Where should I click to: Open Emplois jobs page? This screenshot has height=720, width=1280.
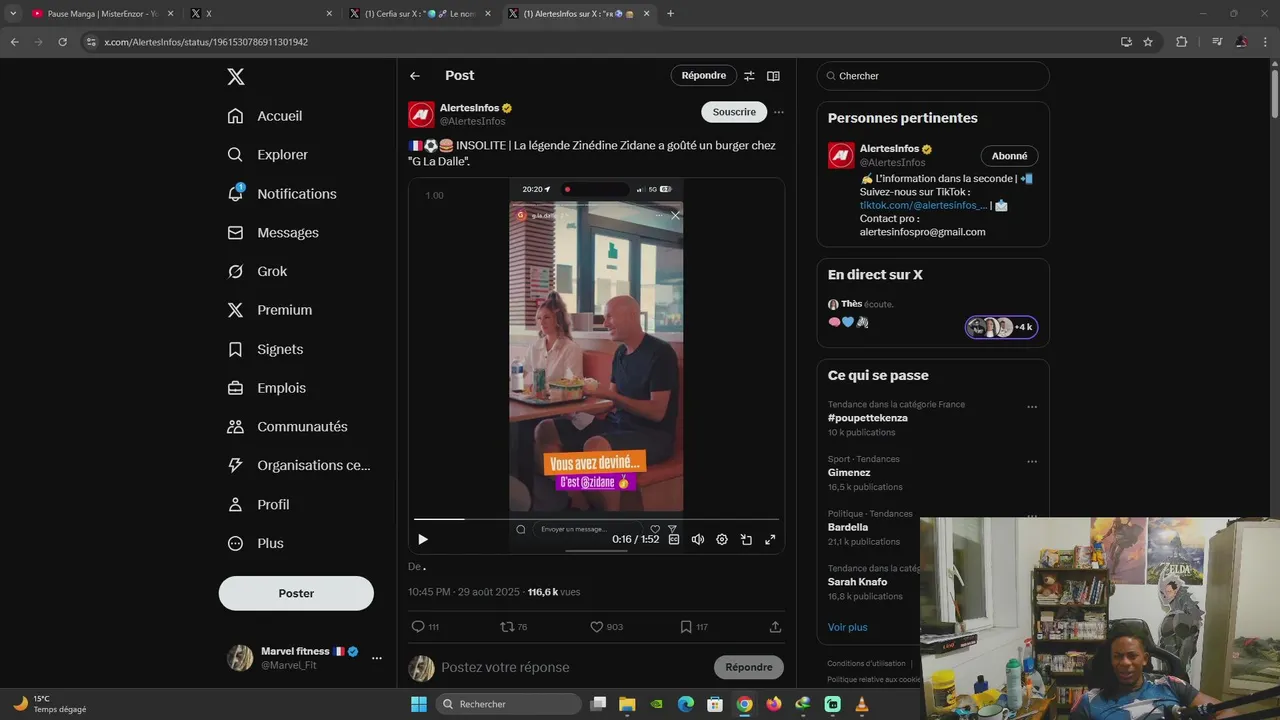click(267, 388)
